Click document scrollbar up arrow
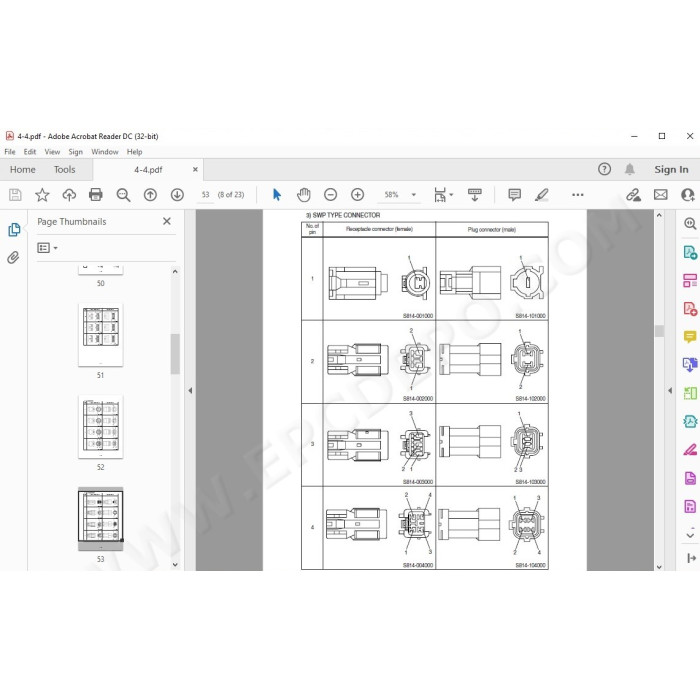Screen dimensions: 700x700 click(x=659, y=215)
